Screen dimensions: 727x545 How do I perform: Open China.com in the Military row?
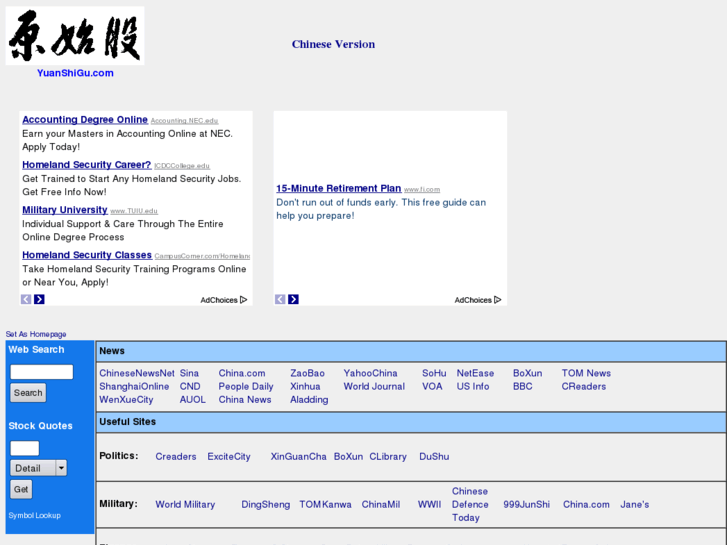pos(586,504)
